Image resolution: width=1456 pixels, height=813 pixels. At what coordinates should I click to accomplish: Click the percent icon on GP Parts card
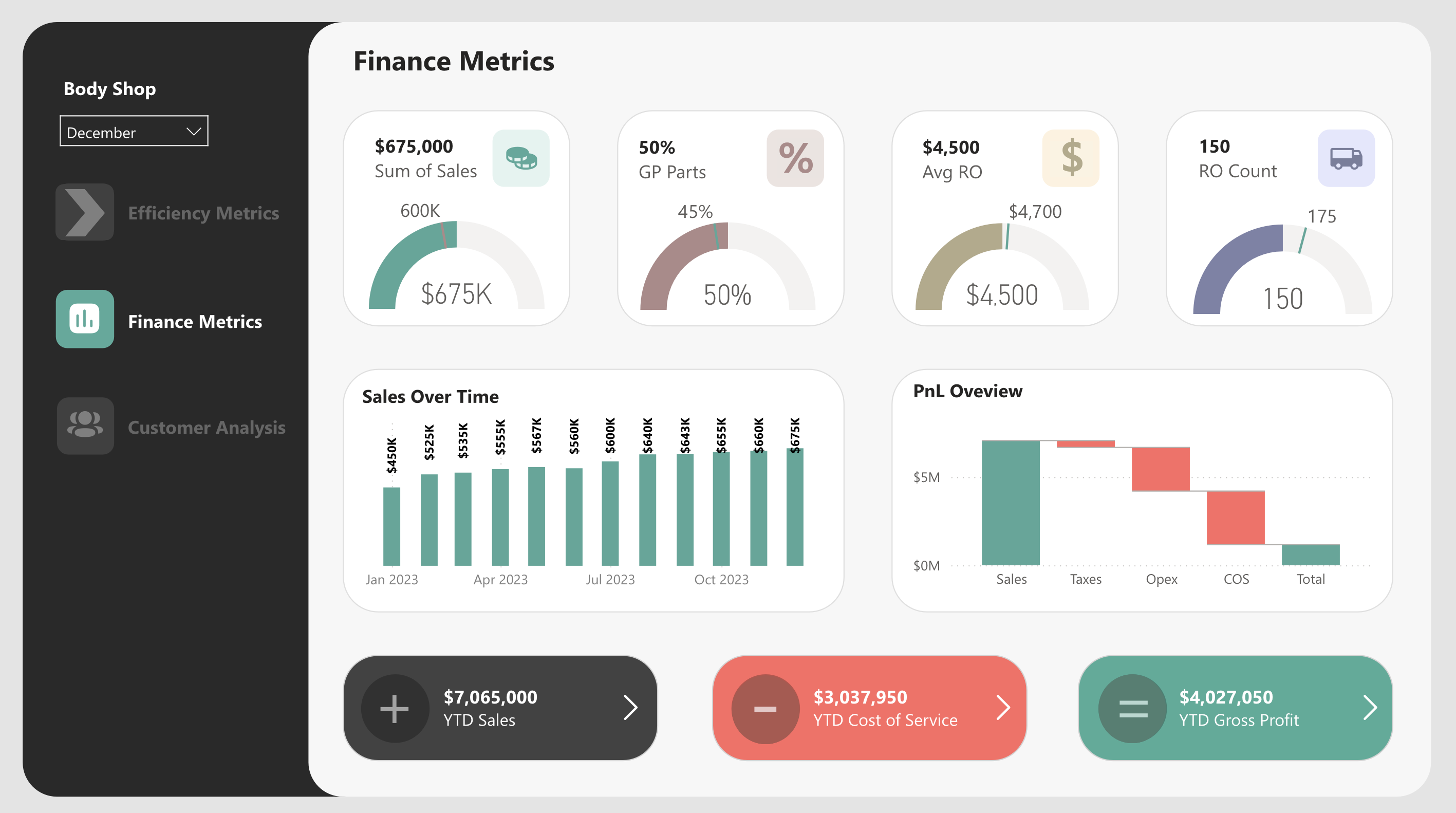(x=796, y=158)
